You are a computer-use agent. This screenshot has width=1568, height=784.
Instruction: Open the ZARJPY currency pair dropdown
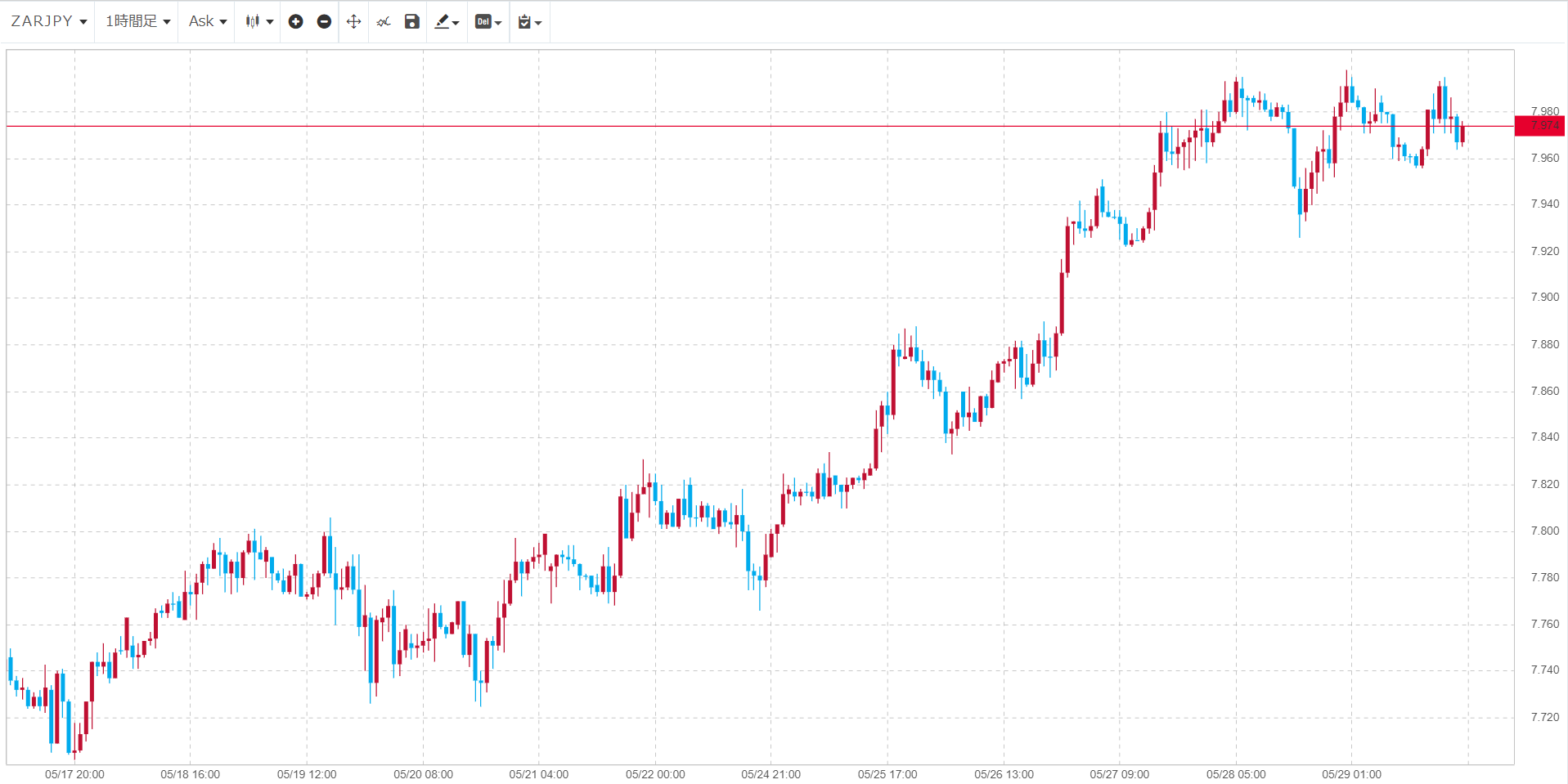point(48,21)
